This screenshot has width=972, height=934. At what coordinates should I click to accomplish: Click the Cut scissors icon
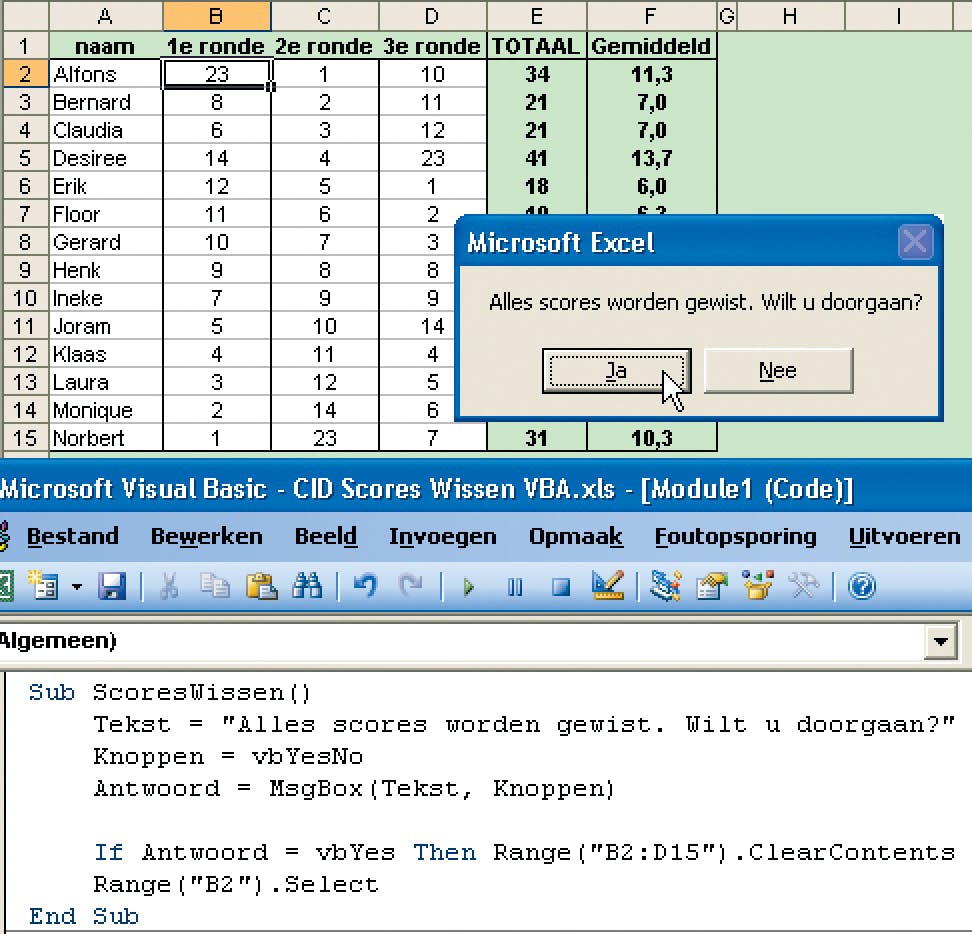tap(169, 586)
